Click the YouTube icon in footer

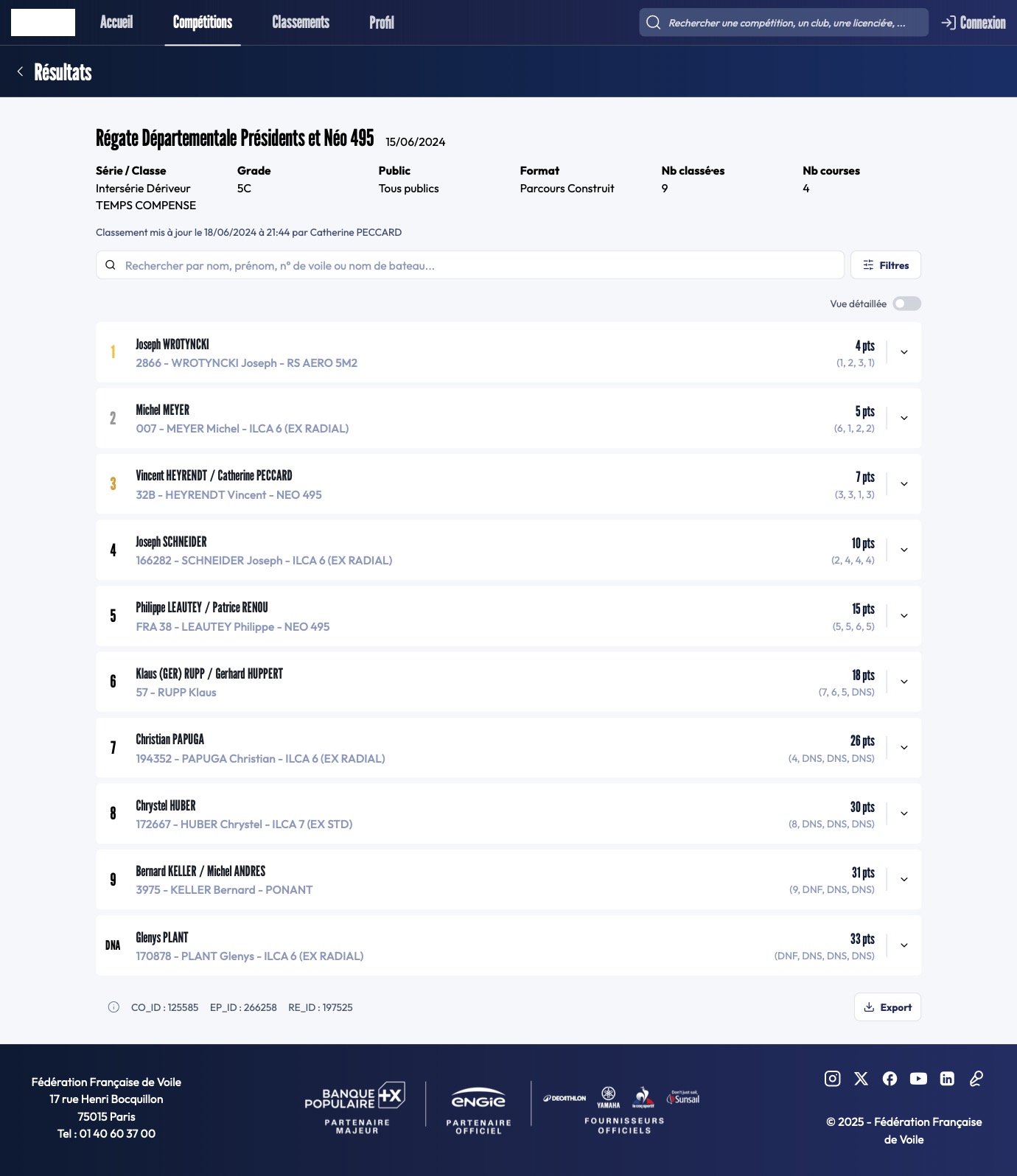[x=918, y=1079]
